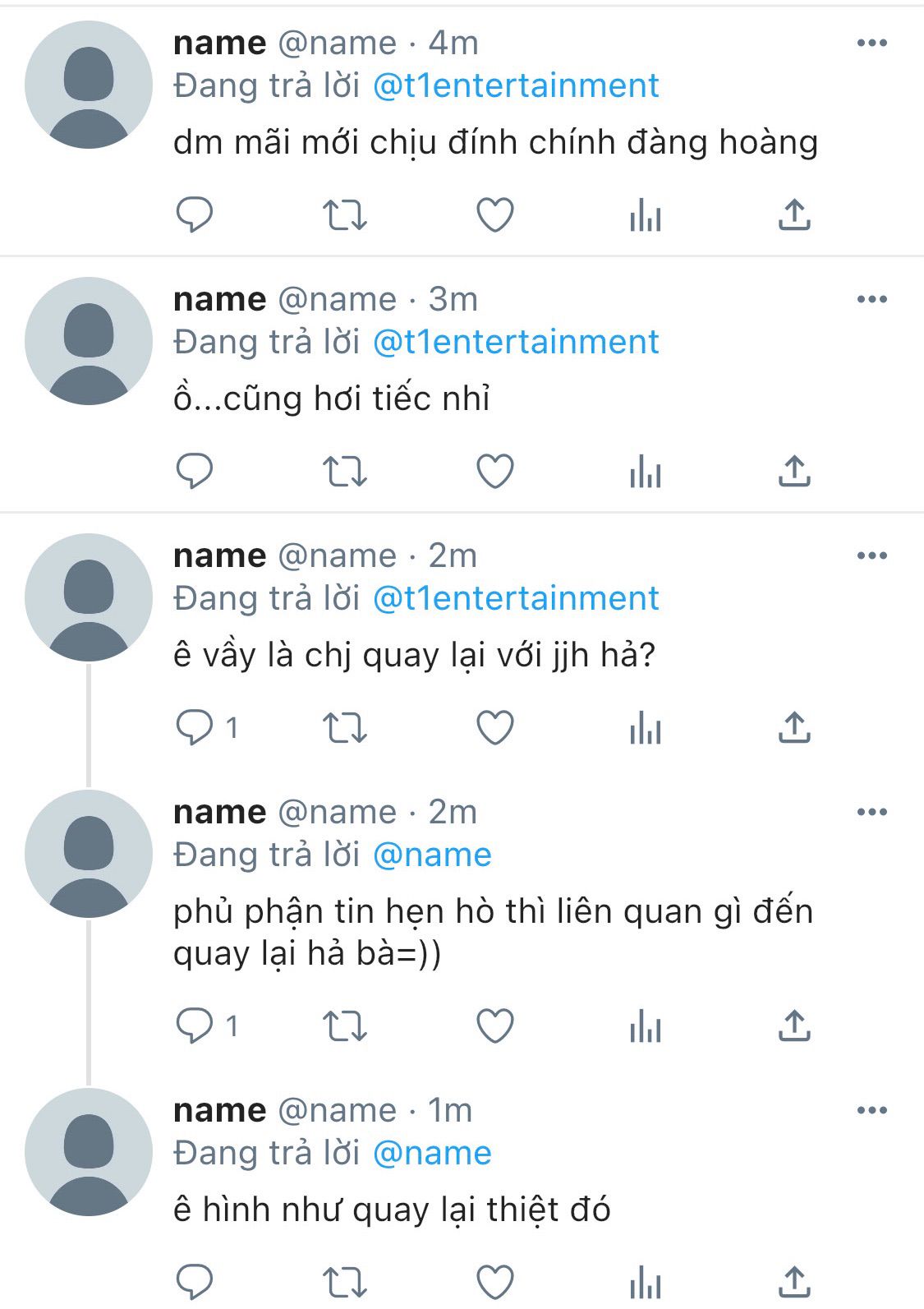924x1309 pixels.
Task: Retweet the 'ồ...cũng hơi tiếc nhỉ' tweet
Action: [x=344, y=472]
